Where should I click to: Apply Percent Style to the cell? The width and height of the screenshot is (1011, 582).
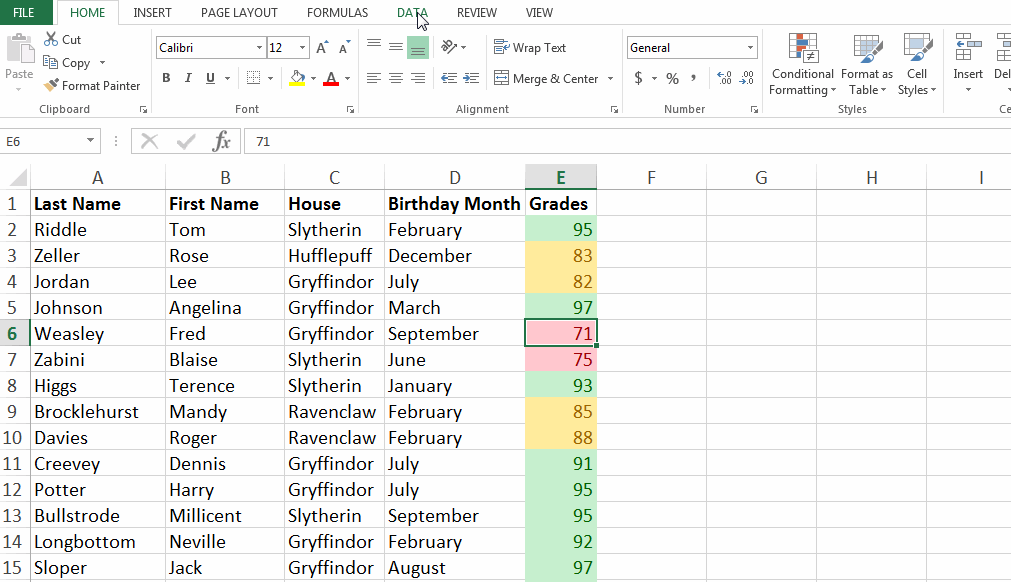tap(672, 78)
